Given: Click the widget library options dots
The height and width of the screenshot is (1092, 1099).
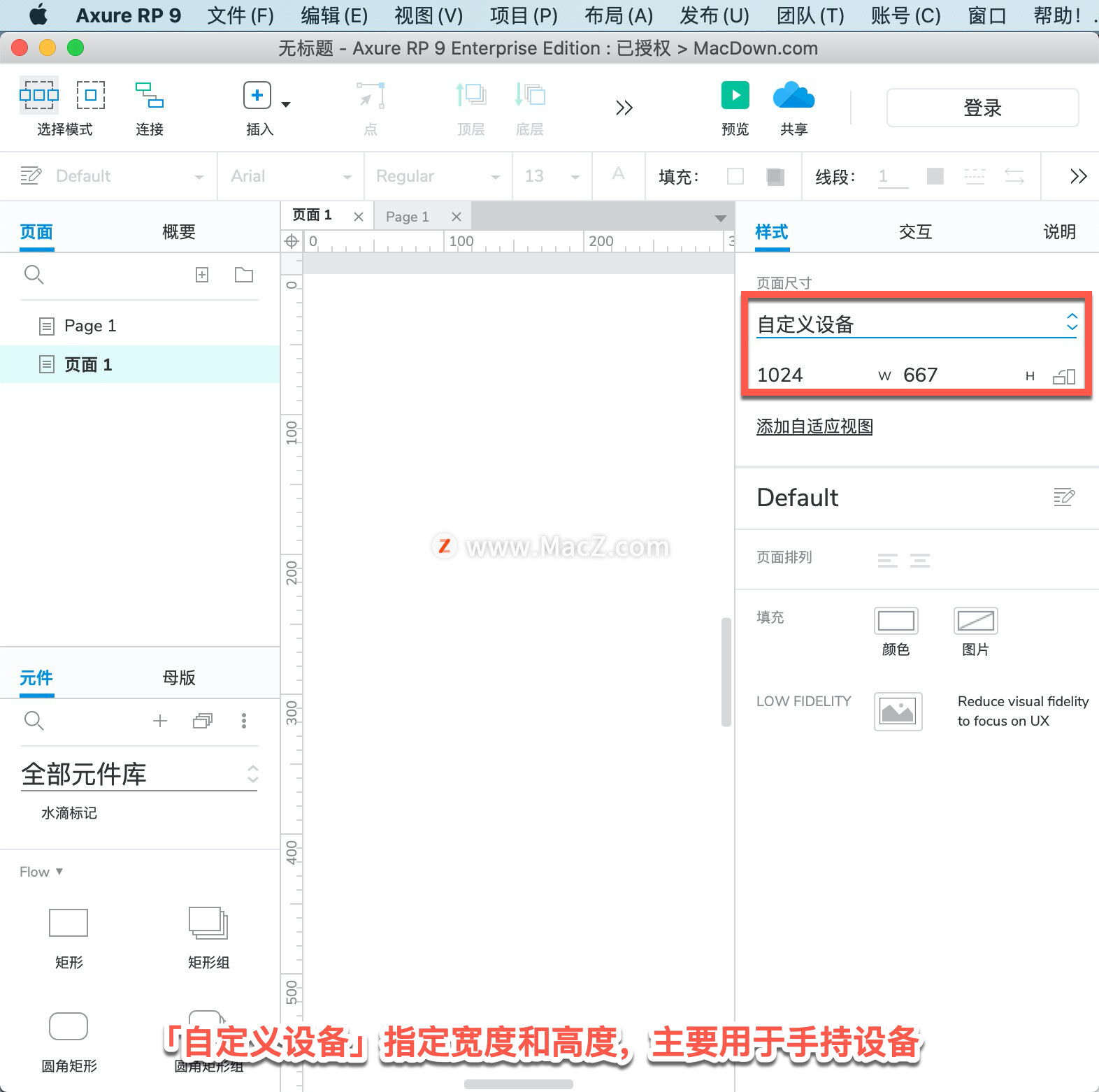Looking at the screenshot, I should click(x=244, y=721).
